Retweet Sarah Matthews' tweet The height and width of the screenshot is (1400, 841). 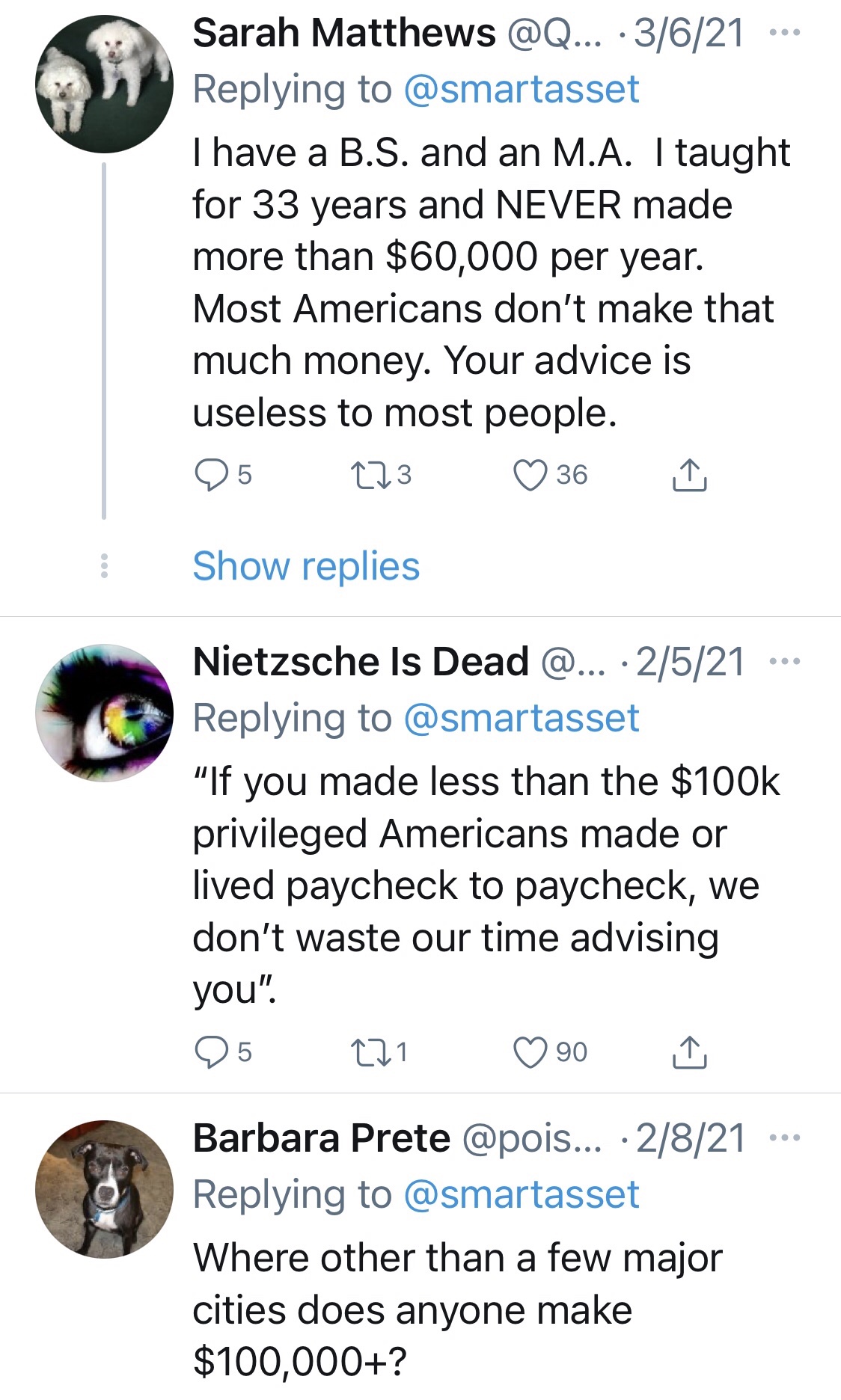(370, 475)
